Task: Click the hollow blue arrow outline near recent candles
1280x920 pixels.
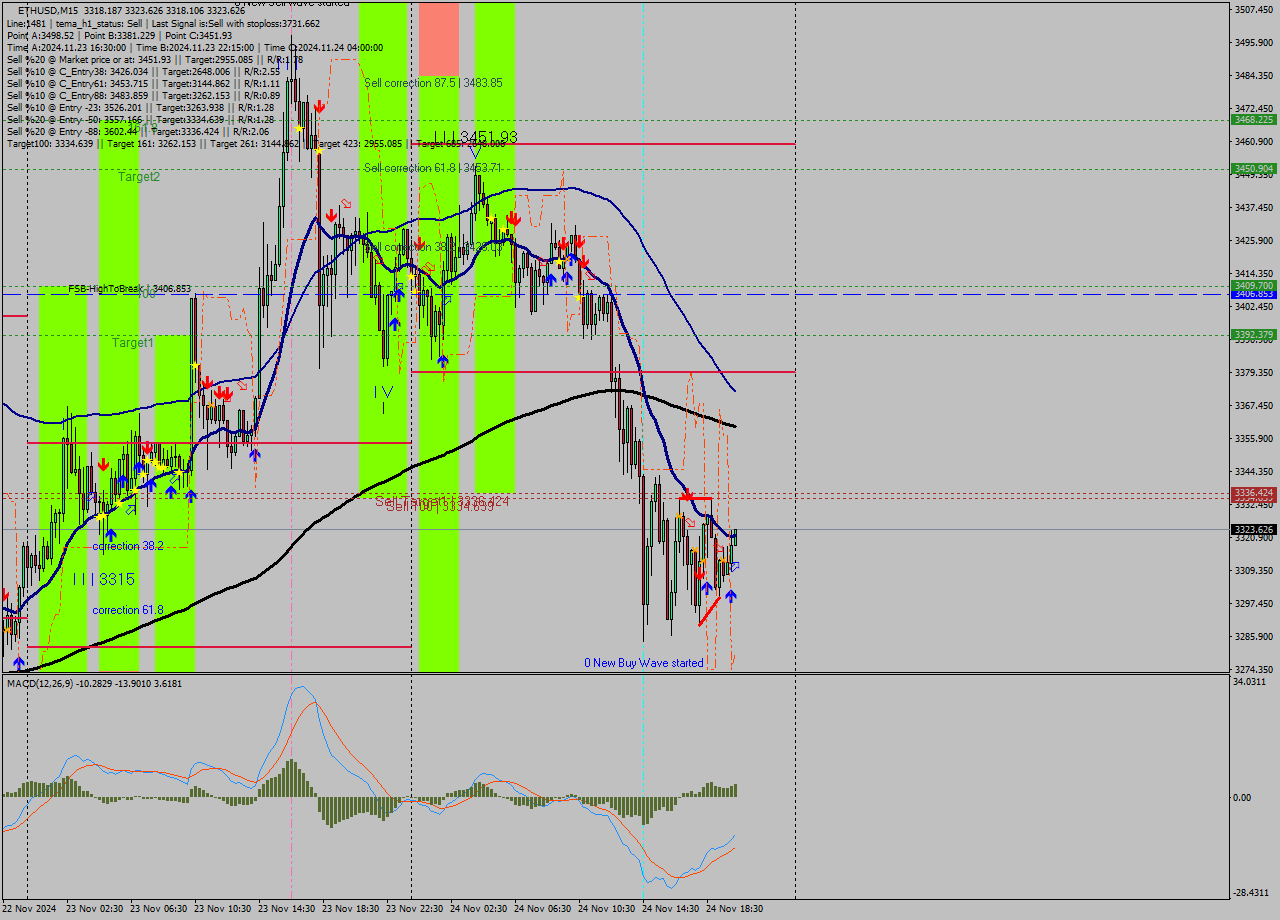Action: pyautogui.click(x=735, y=566)
